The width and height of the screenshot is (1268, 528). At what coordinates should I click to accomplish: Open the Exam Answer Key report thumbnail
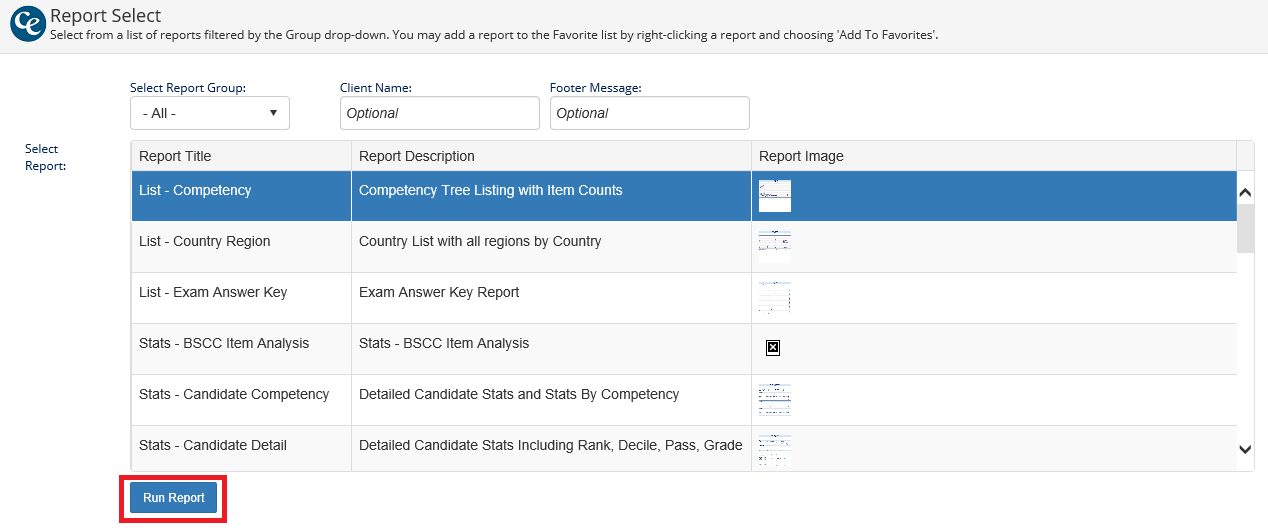[775, 297]
